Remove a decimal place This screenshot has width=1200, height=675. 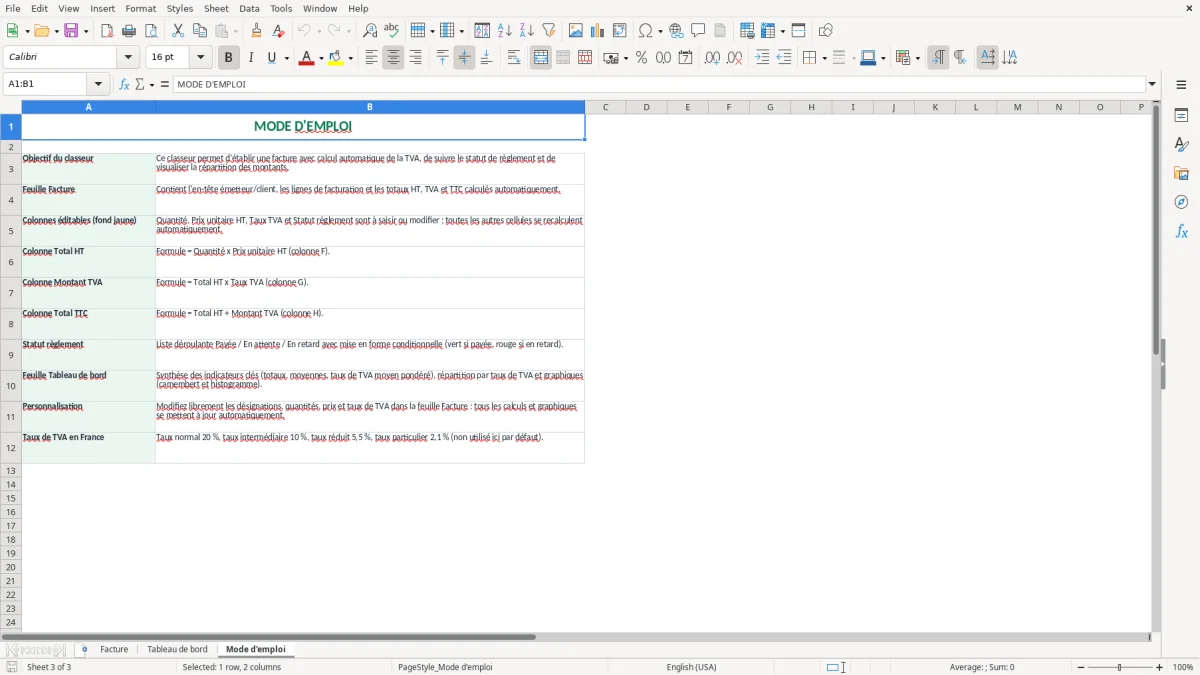pos(734,58)
